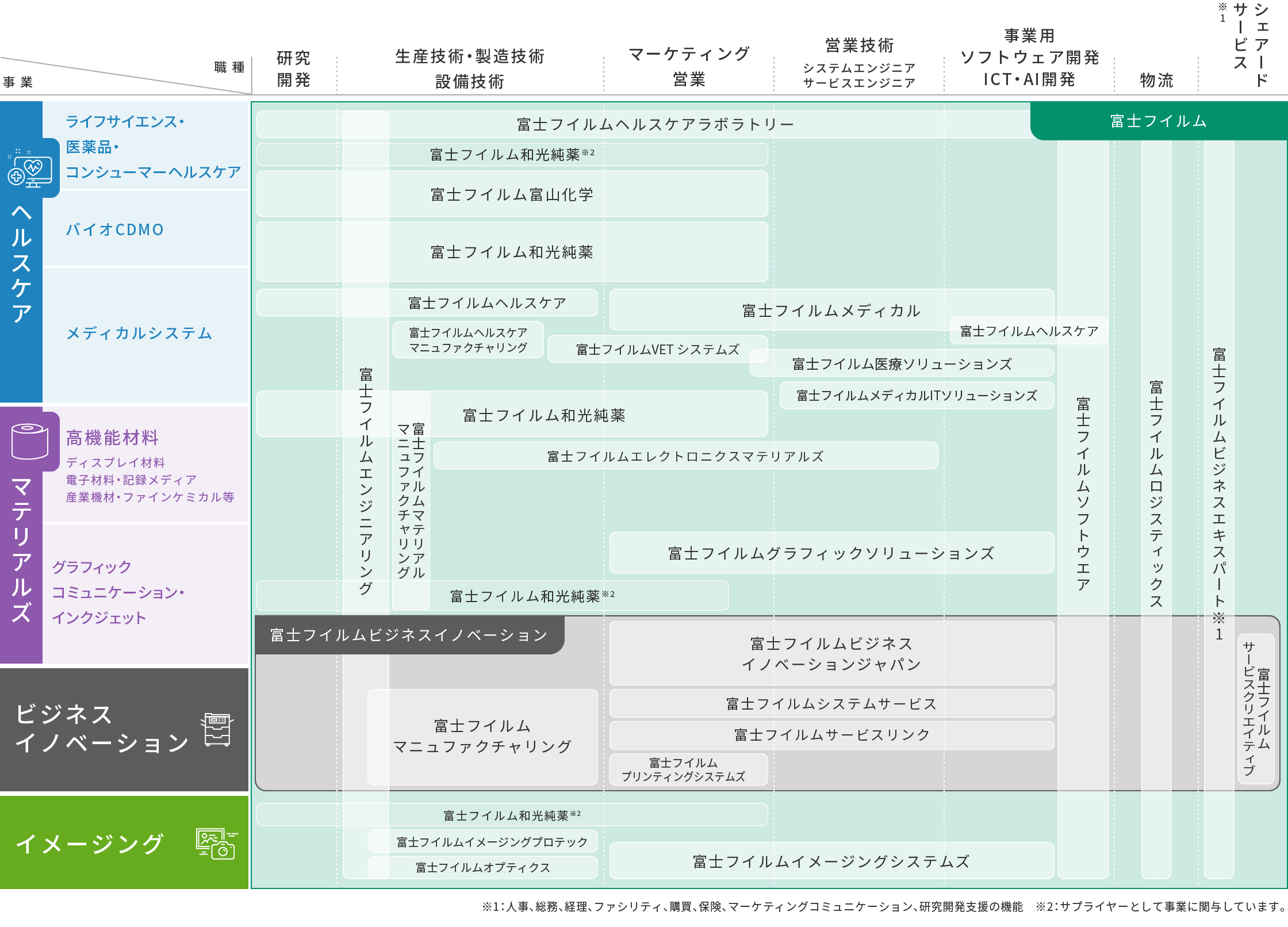Click the ヘルスケア vertical section label

coord(21,264)
